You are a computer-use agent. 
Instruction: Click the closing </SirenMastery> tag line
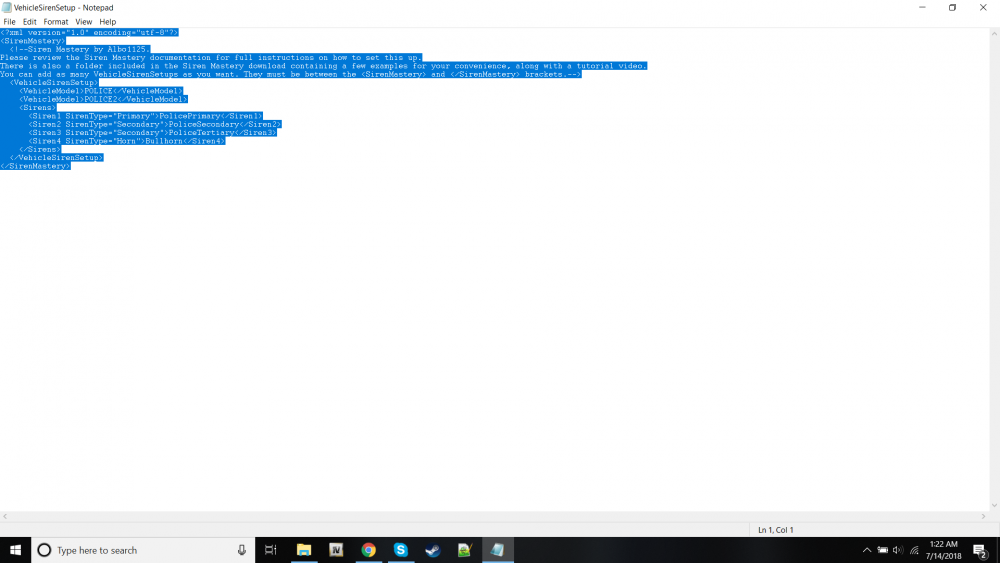point(35,166)
